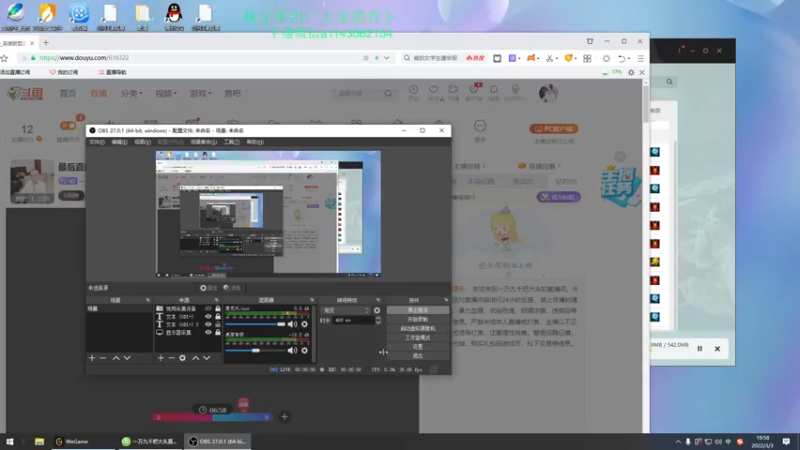Open the browser undo-close dropdown arrow
800x450 pixels.
pyautogui.click(x=628, y=58)
